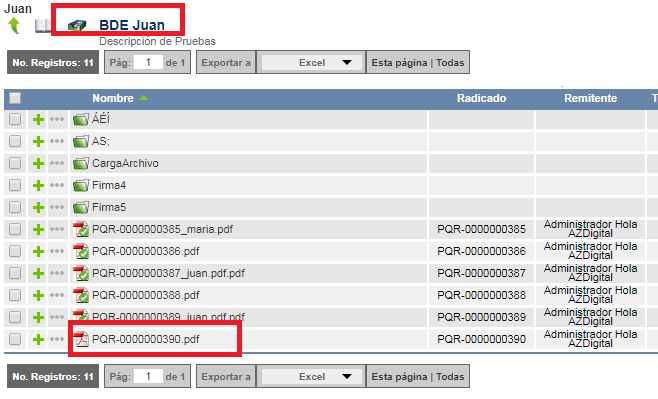Click PDF icon of PQR-0000000388.pdf
Image resolution: width=658 pixels, height=399 pixels.
pos(81,295)
